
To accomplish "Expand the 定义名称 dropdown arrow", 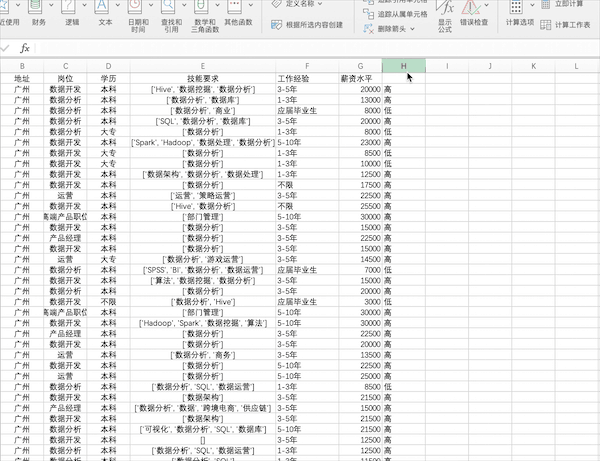I will pos(320,4).
